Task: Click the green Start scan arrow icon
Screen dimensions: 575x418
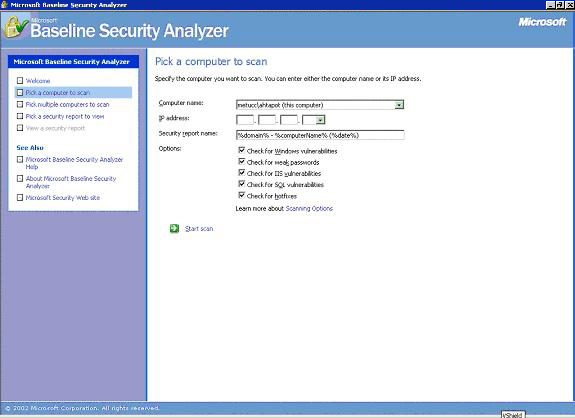Action: (175, 228)
